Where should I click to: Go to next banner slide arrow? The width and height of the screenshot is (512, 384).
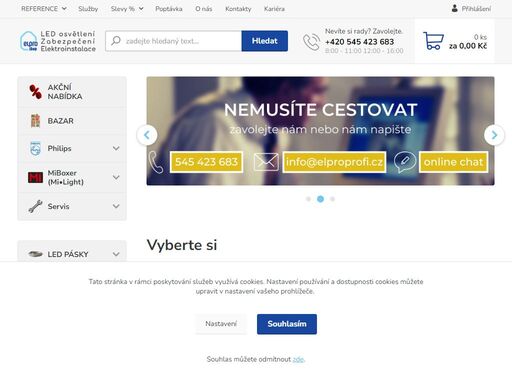coord(494,135)
